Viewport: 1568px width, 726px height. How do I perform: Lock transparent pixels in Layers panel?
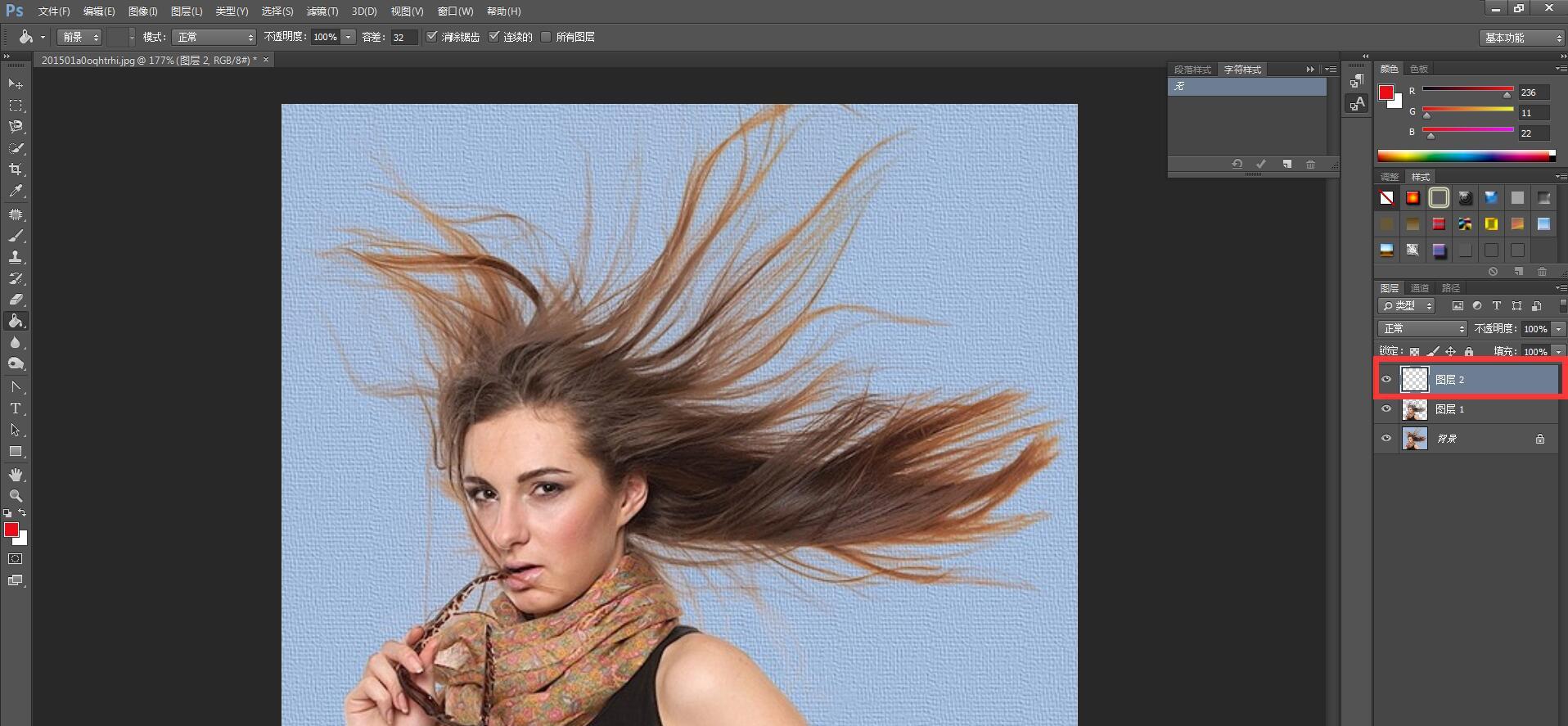[1414, 351]
